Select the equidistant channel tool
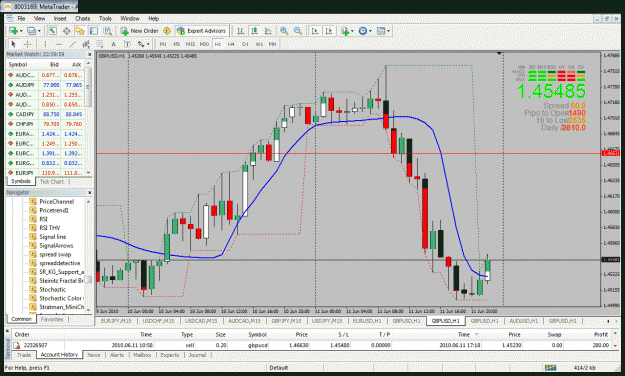This screenshot has height=376, width=625. click(x=86, y=44)
